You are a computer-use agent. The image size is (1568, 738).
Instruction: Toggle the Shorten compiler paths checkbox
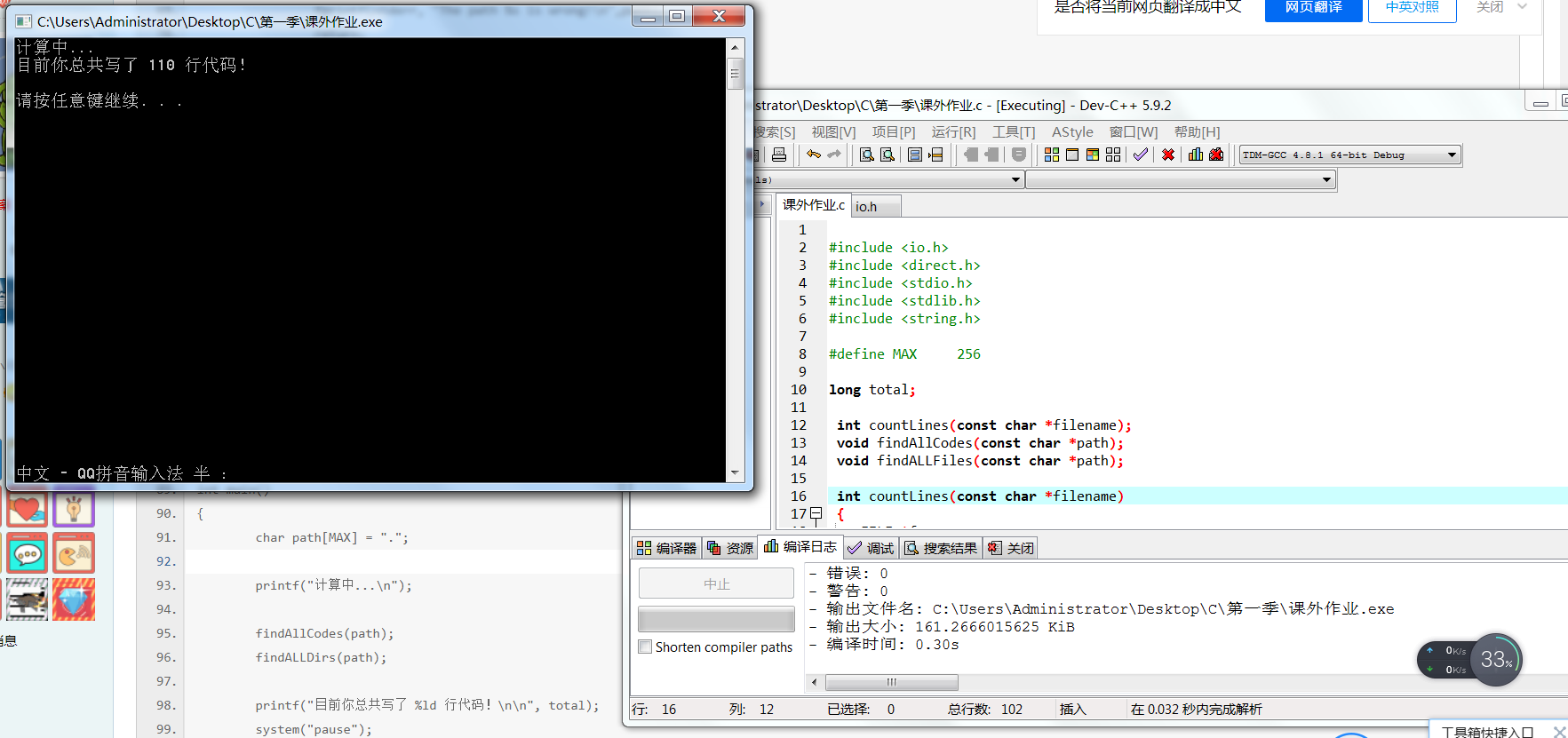click(645, 647)
